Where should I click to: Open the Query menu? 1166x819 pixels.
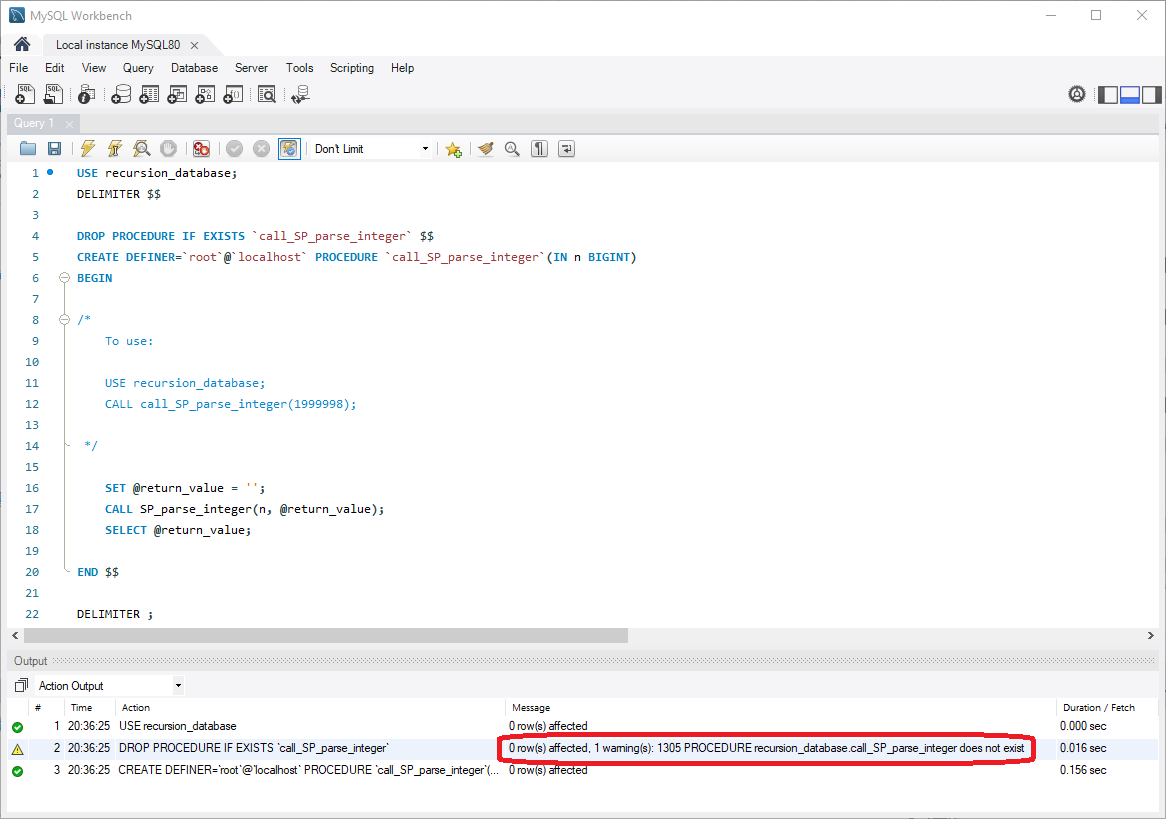[138, 68]
